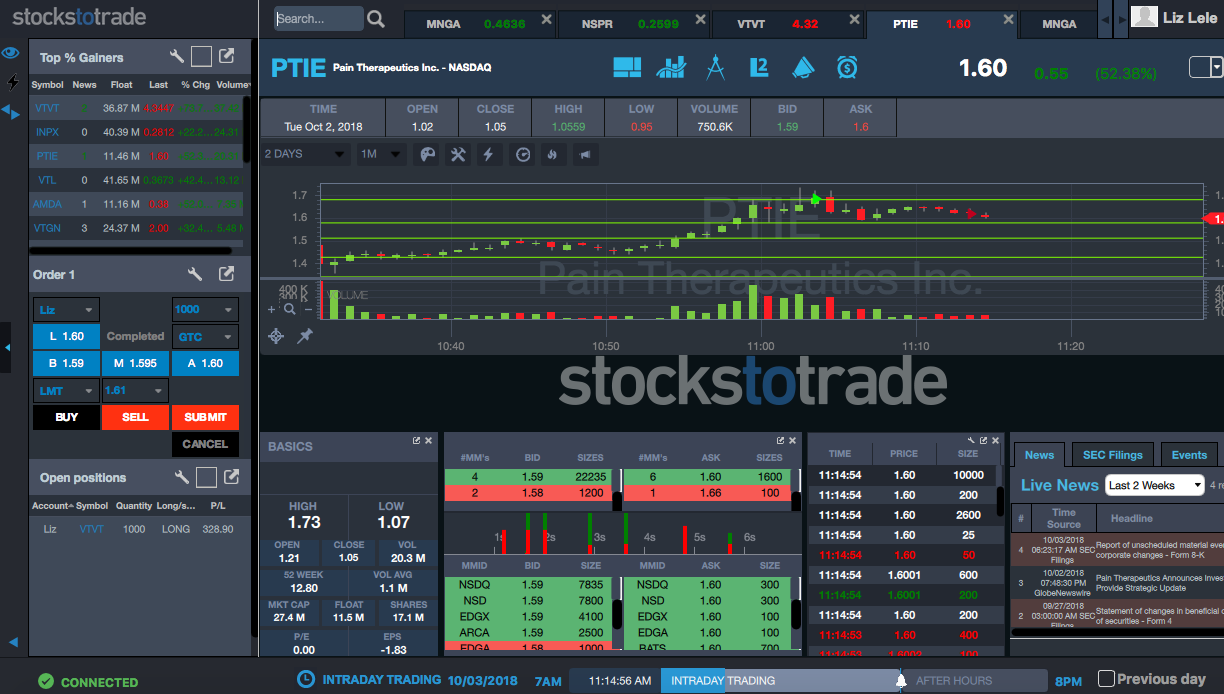This screenshot has height=694, width=1224.
Task: Pop out the Order 1 panel
Action: tap(228, 274)
